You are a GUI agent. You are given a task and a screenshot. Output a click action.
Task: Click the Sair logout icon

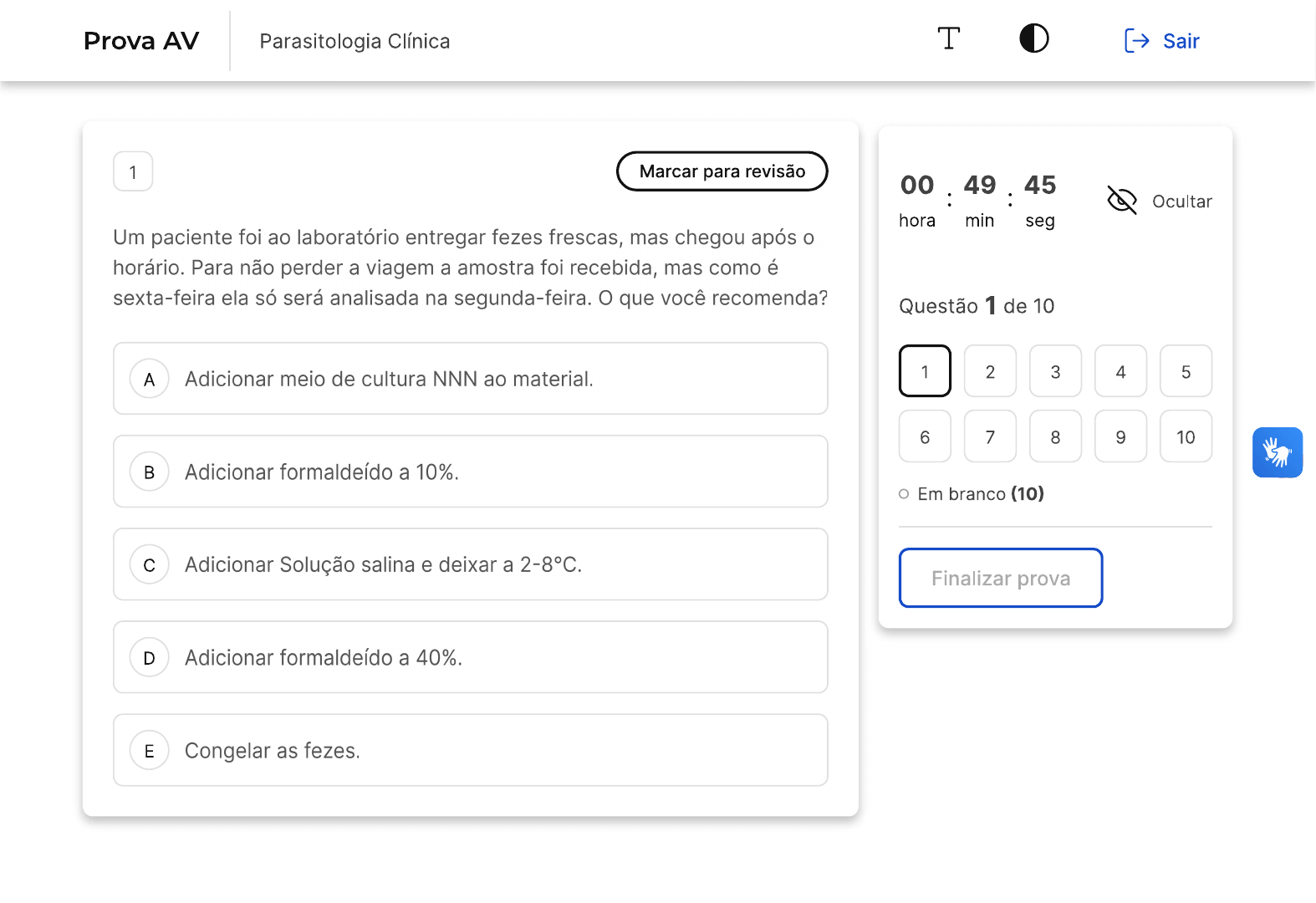coord(1136,41)
